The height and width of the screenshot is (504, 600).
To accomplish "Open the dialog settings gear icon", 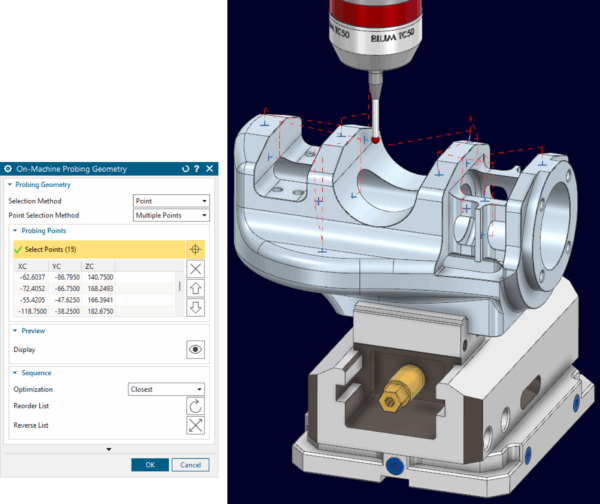I will tap(8, 169).
